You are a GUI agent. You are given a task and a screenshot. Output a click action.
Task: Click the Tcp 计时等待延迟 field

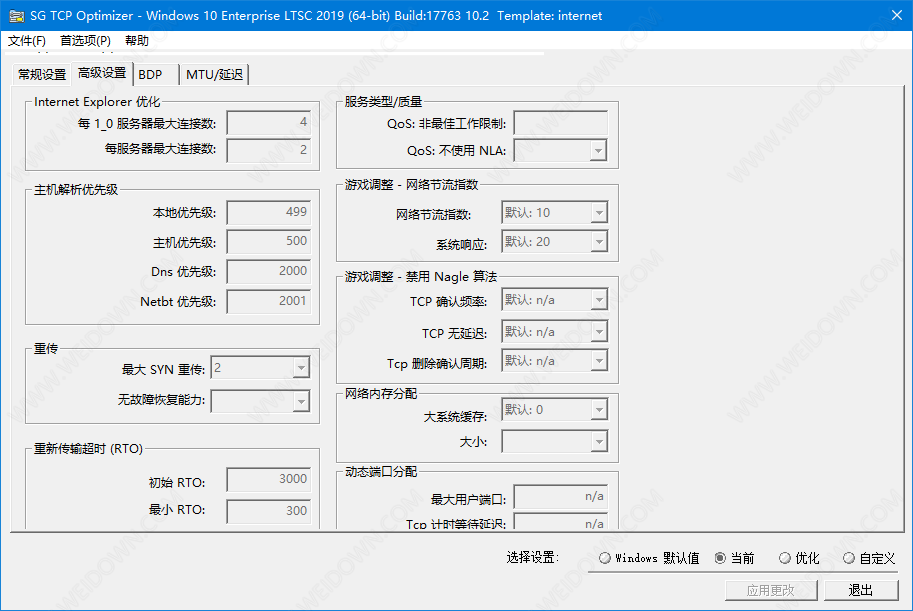[x=561, y=522]
